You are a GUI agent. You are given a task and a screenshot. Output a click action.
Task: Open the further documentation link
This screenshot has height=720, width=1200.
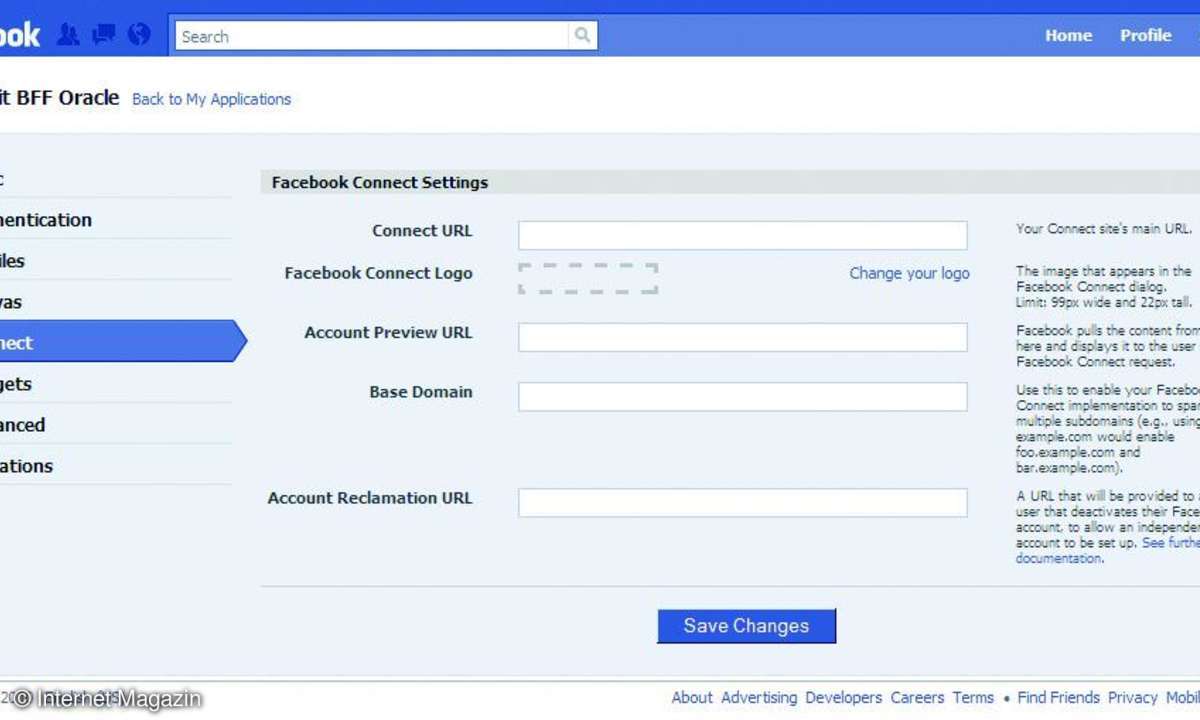pyautogui.click(x=1106, y=551)
